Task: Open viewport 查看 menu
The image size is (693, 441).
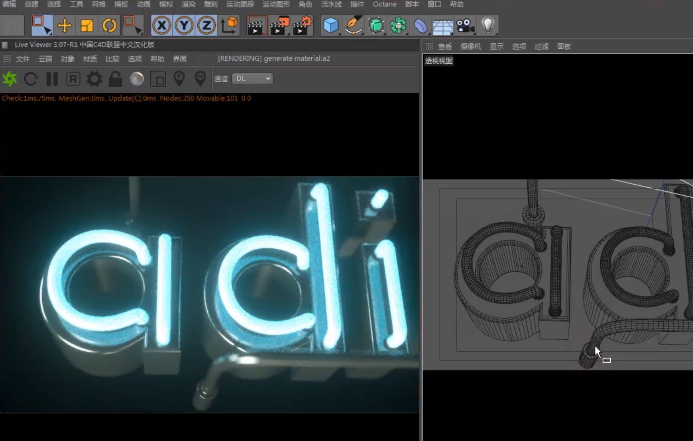Action: pyautogui.click(x=445, y=46)
